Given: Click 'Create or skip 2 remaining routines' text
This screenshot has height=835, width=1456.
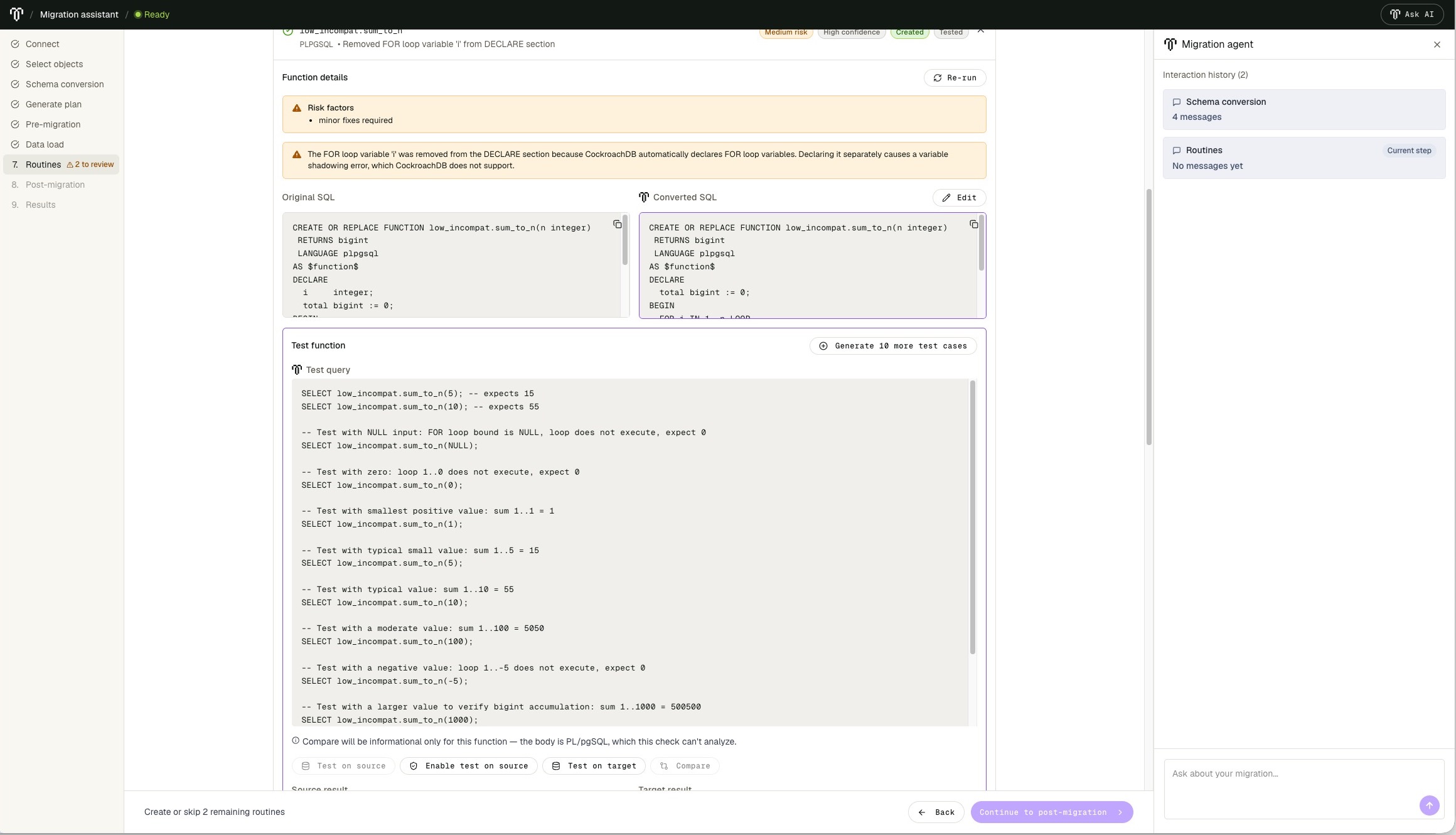Looking at the screenshot, I should coord(214,812).
